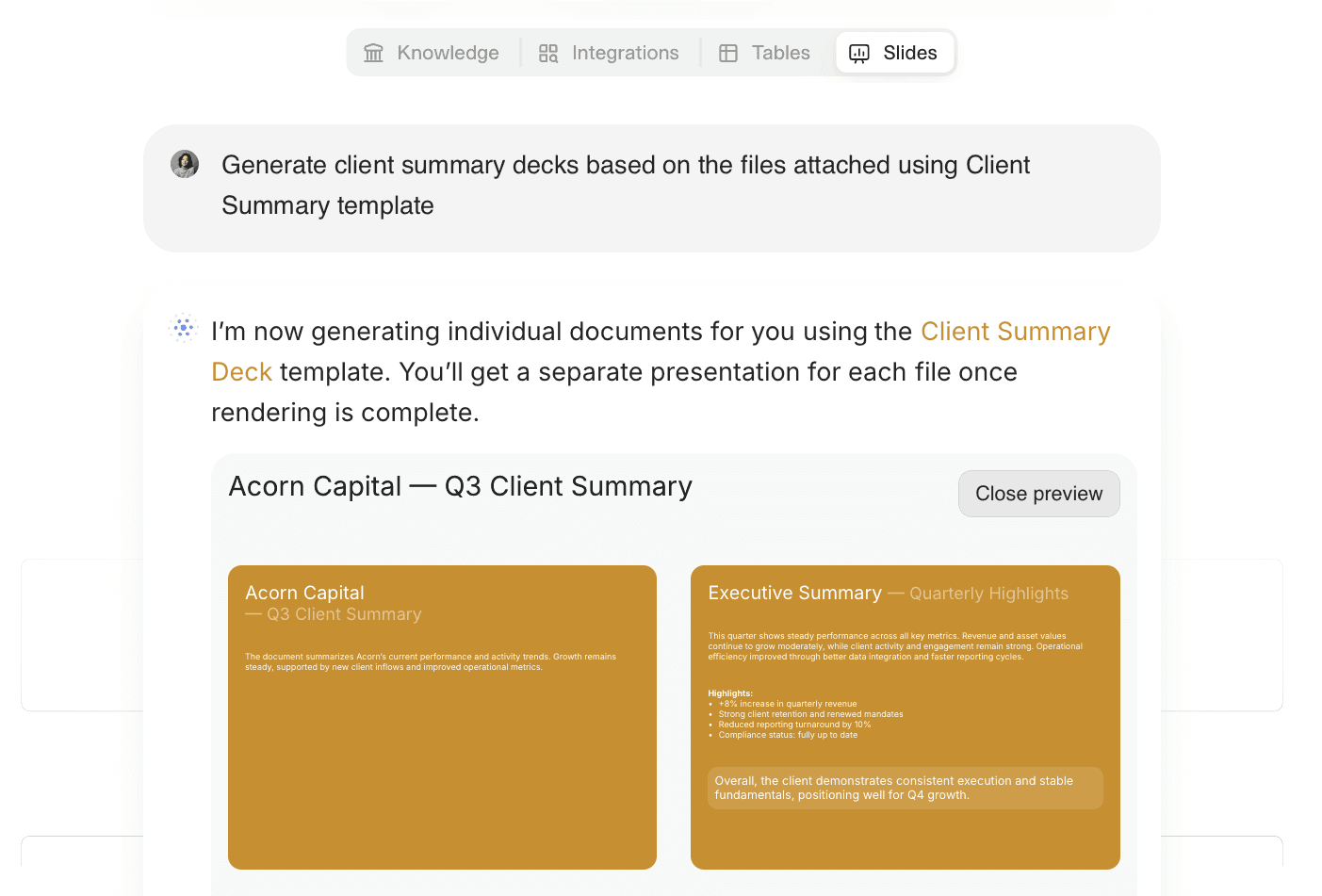Switch to the Integrations tab

[609, 53]
